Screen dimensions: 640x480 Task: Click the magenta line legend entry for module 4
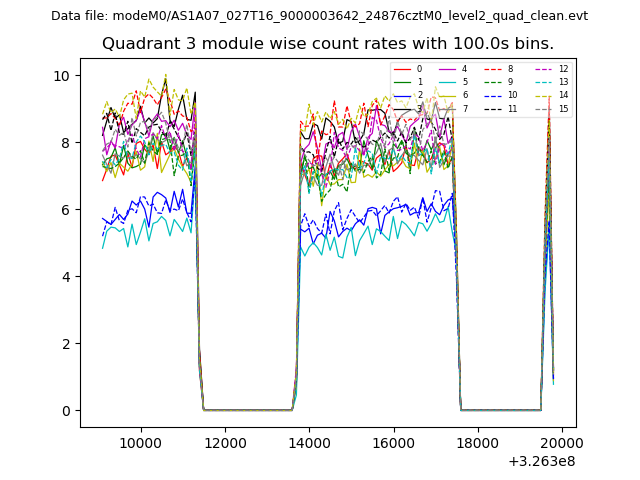447,69
